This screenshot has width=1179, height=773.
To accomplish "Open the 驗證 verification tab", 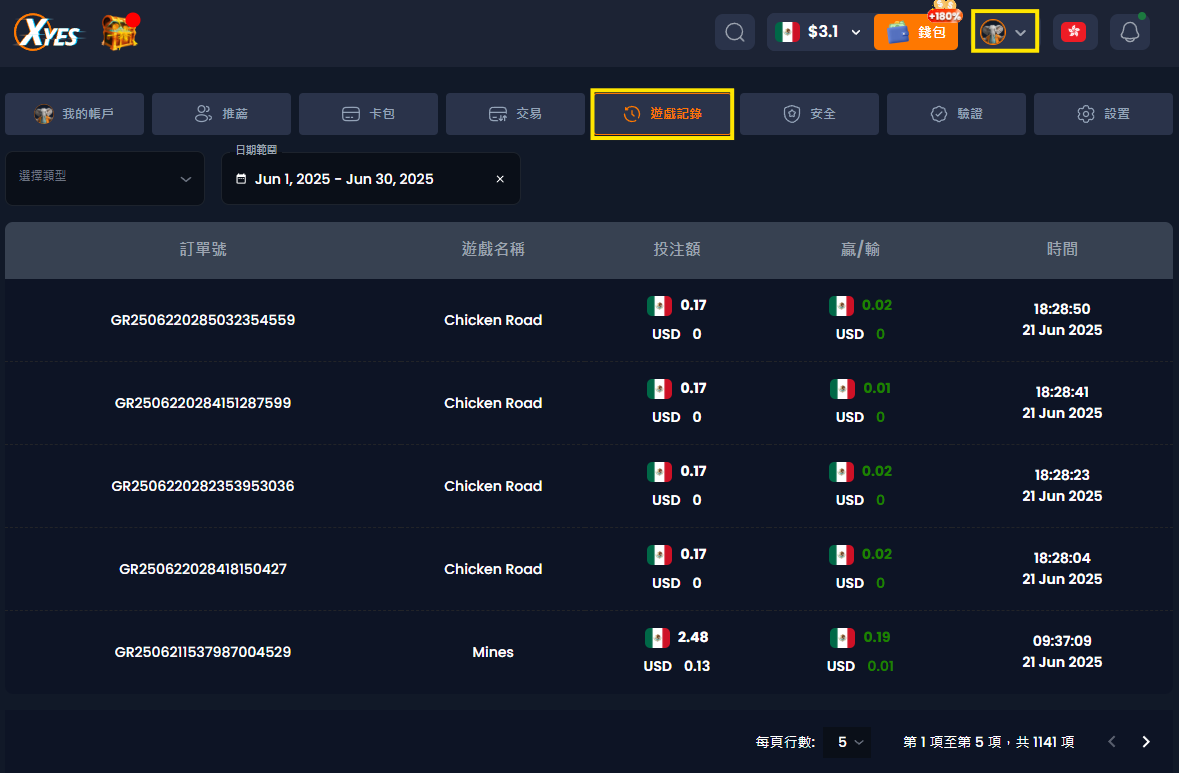I will click(x=956, y=114).
